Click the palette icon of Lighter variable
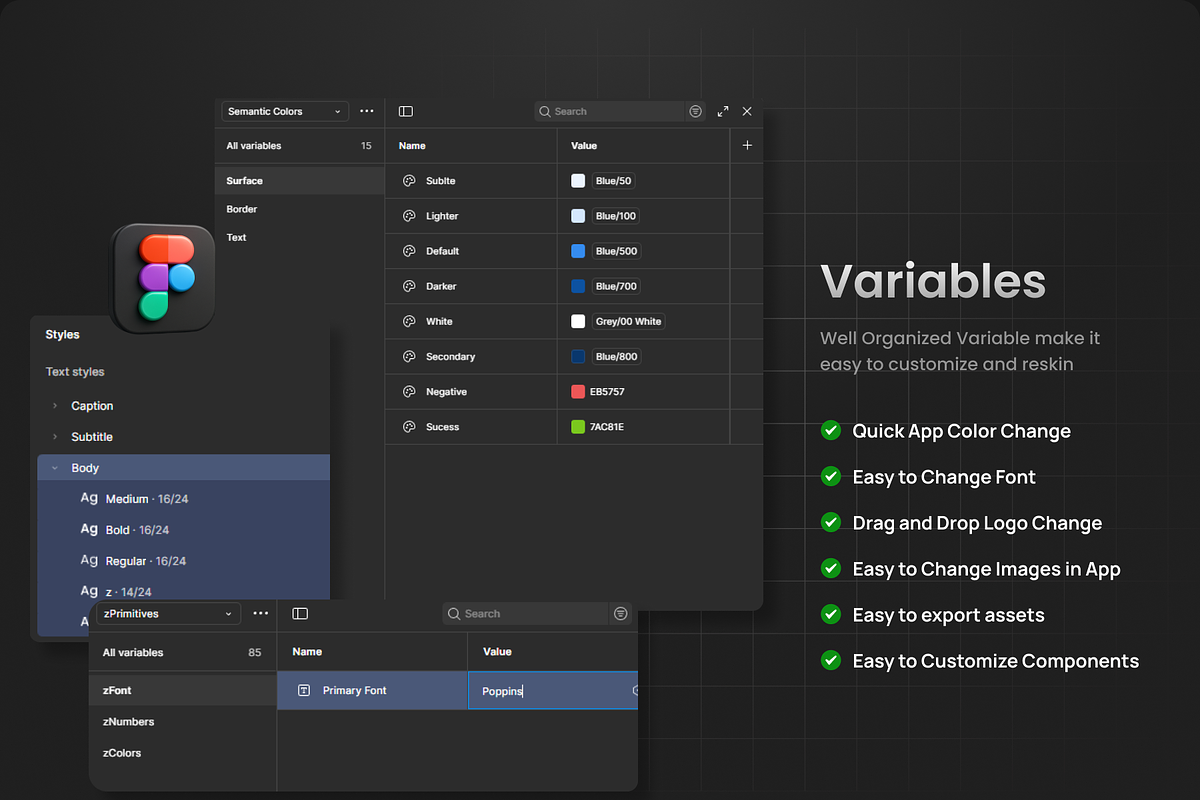 point(409,216)
